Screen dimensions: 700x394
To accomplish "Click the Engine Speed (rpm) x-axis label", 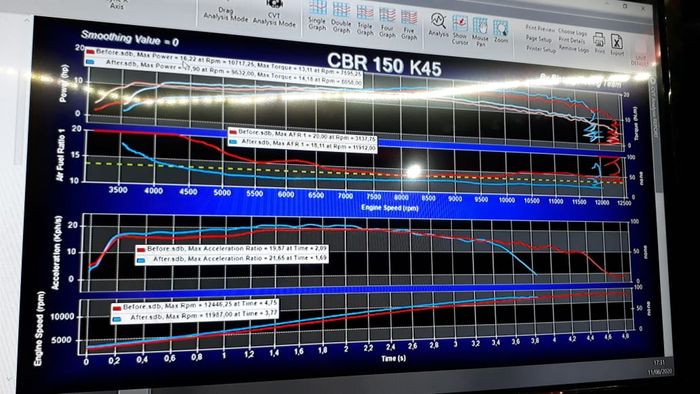I will coord(390,207).
